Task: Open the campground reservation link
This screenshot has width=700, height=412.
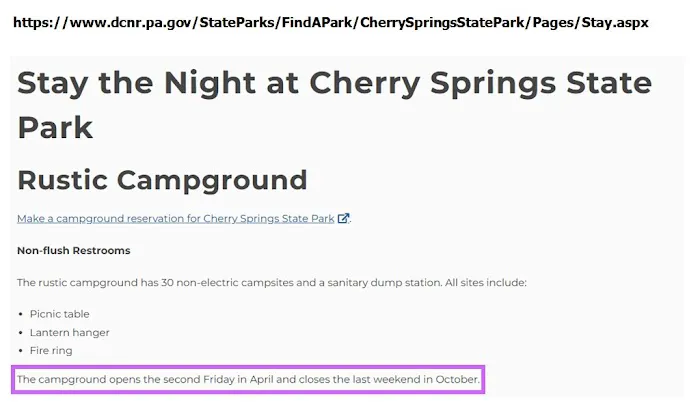Action: coord(176,218)
